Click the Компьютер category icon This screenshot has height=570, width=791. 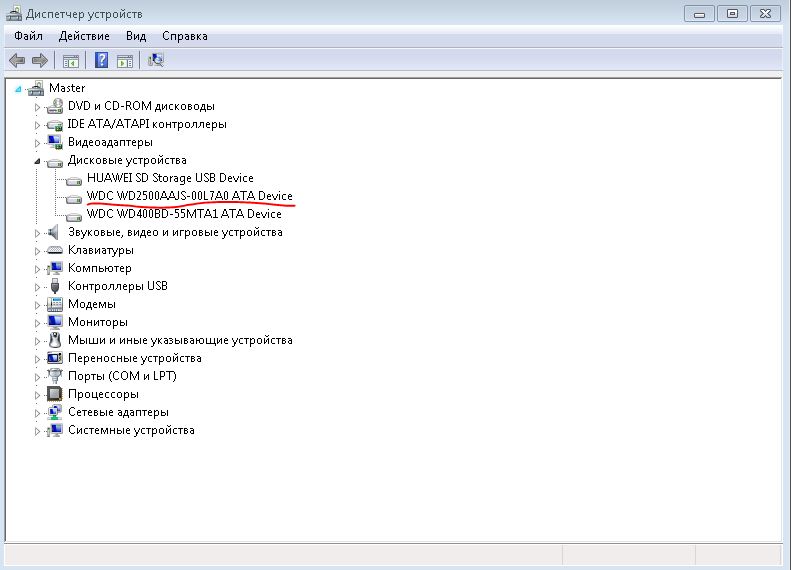point(54,268)
